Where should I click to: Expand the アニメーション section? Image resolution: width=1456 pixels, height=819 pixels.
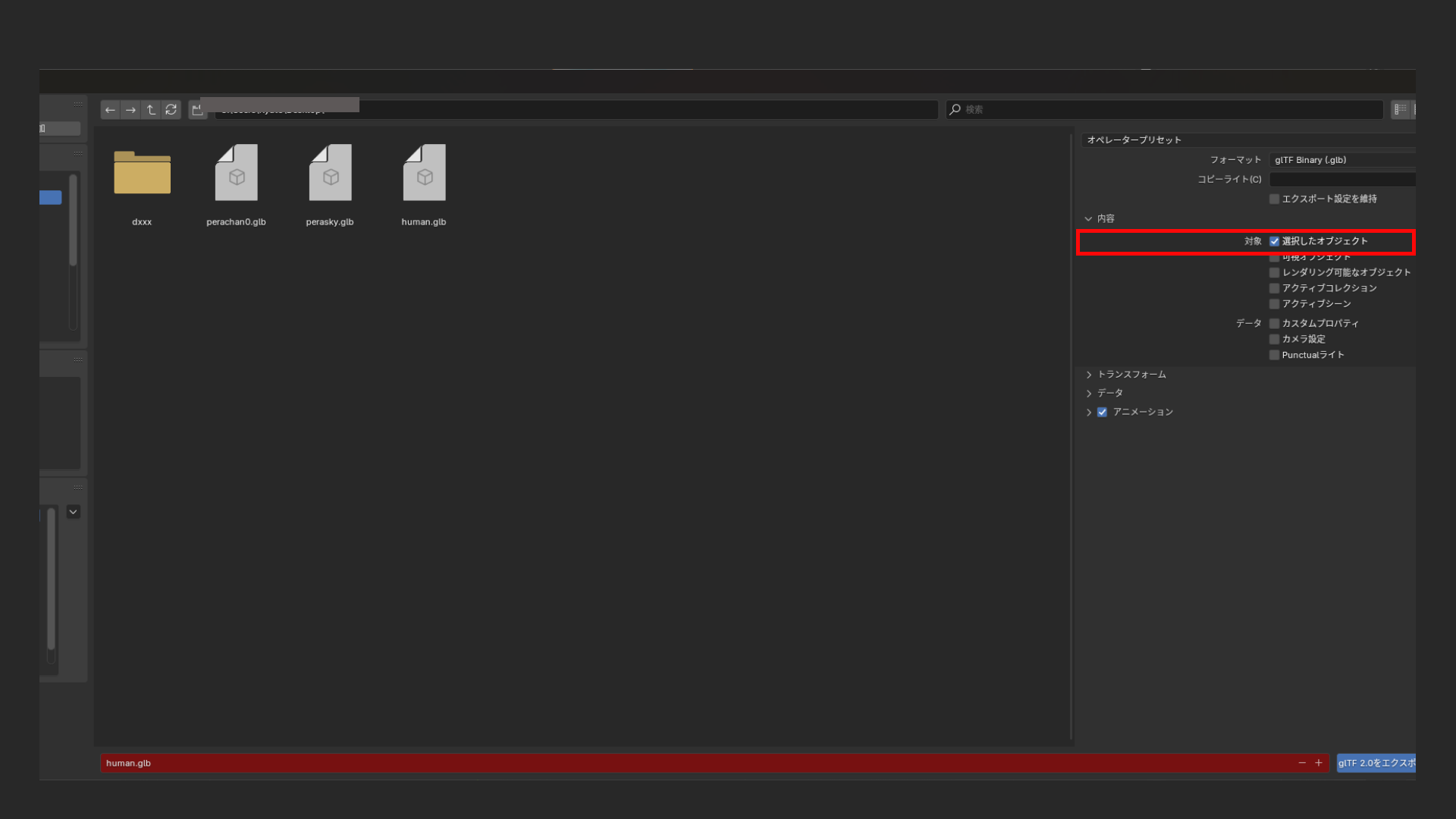[x=1089, y=413]
